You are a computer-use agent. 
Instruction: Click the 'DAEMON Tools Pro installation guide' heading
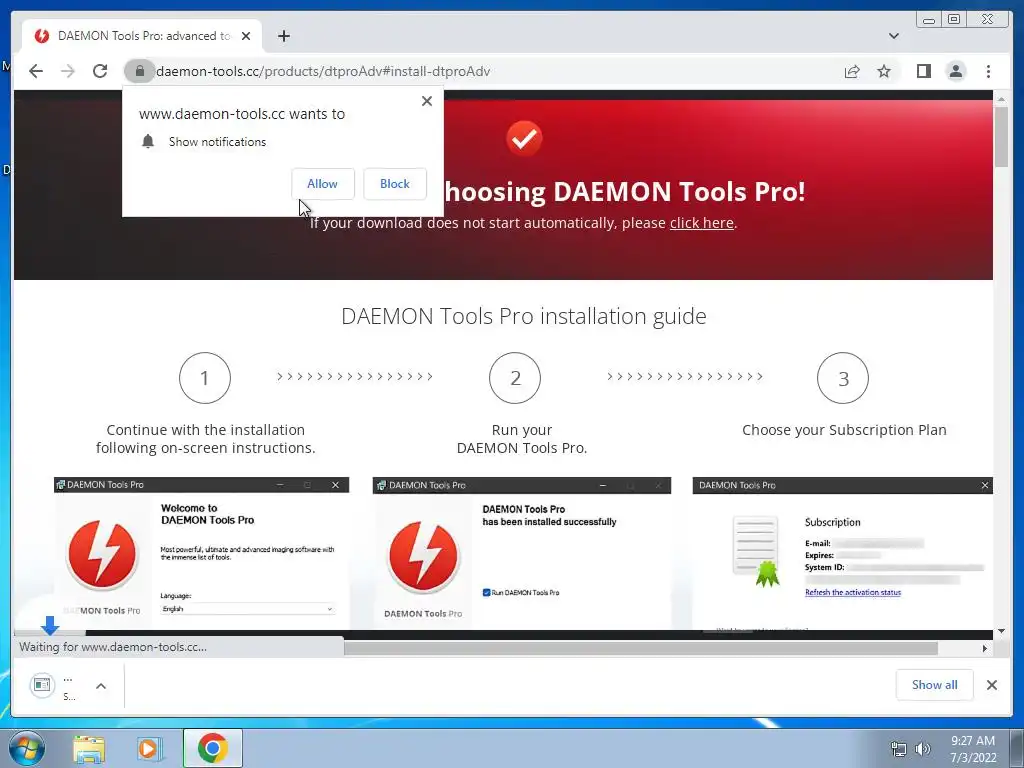tap(524, 316)
